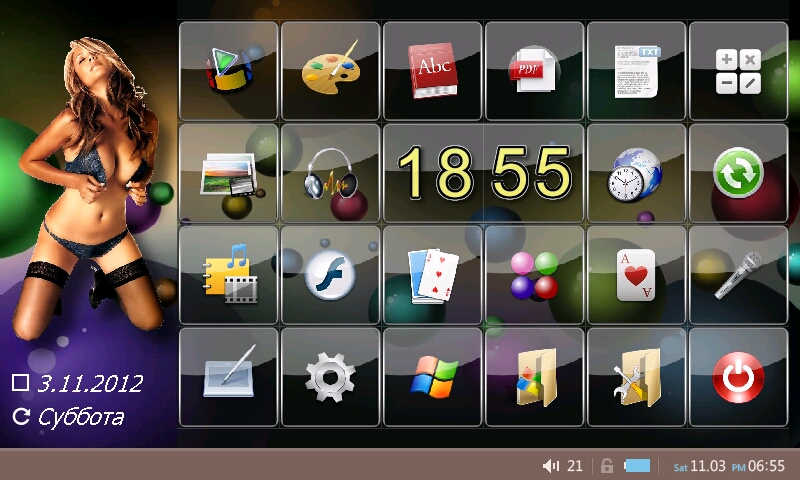Click the volume level 21
Image resolution: width=800 pixels, height=480 pixels.
click(574, 466)
